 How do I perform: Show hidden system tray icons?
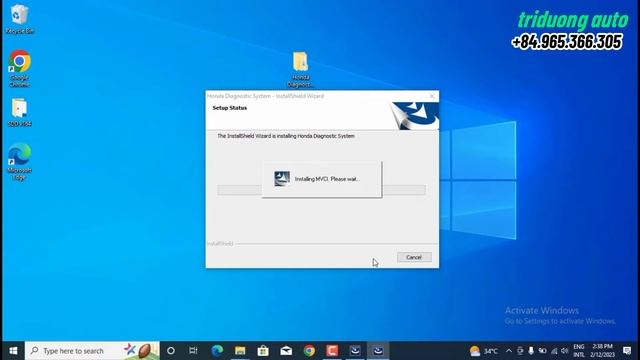[x=509, y=351]
